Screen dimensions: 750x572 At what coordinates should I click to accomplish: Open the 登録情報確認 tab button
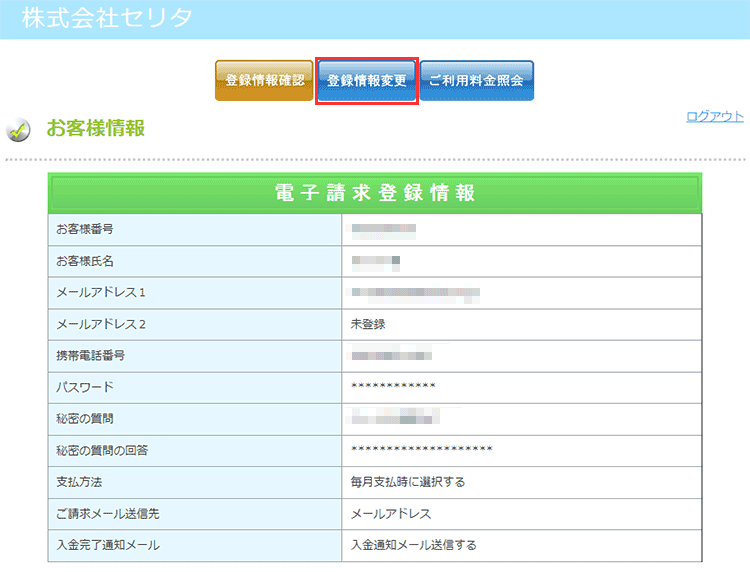(264, 81)
